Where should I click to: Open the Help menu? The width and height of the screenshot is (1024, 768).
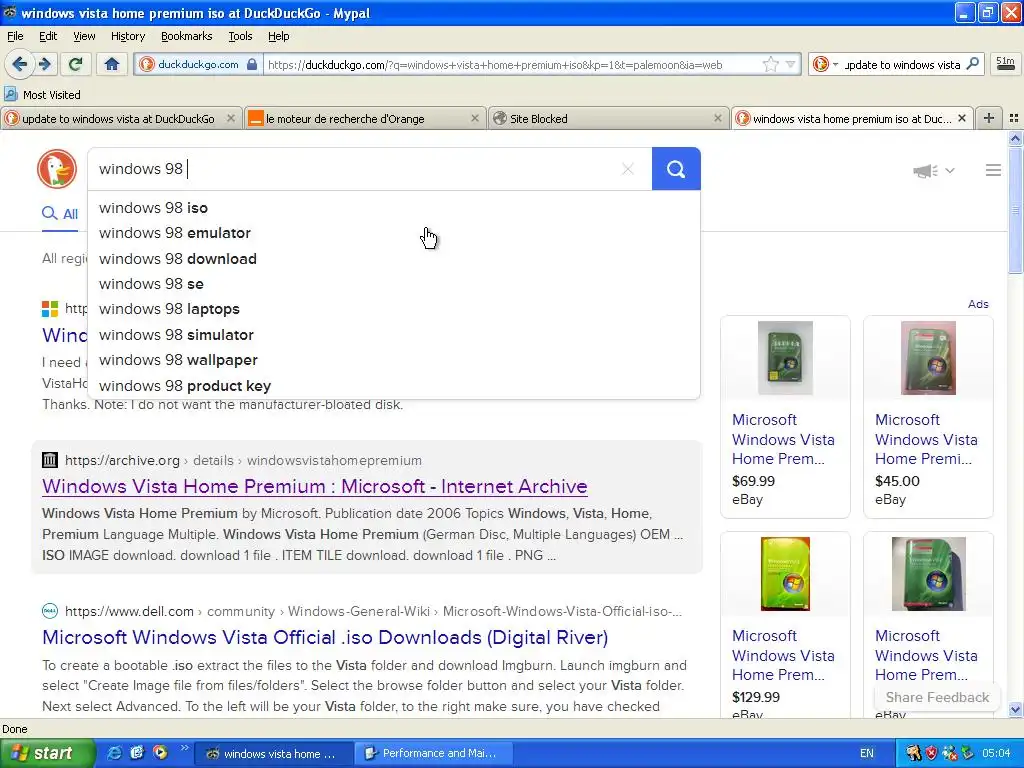(x=278, y=36)
